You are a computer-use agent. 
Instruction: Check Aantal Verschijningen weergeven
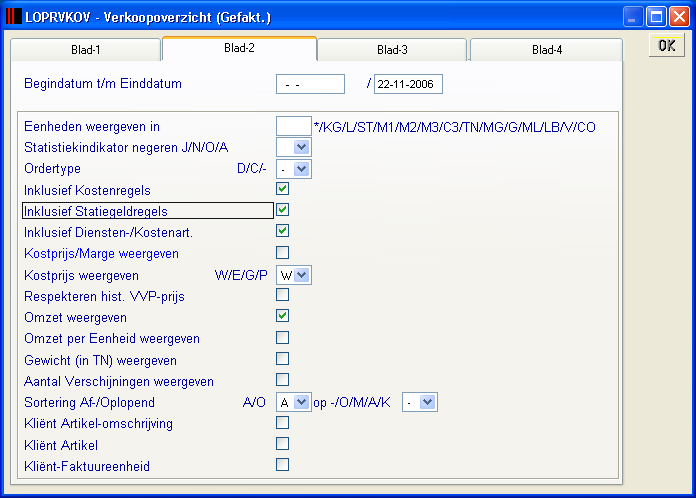click(x=282, y=379)
